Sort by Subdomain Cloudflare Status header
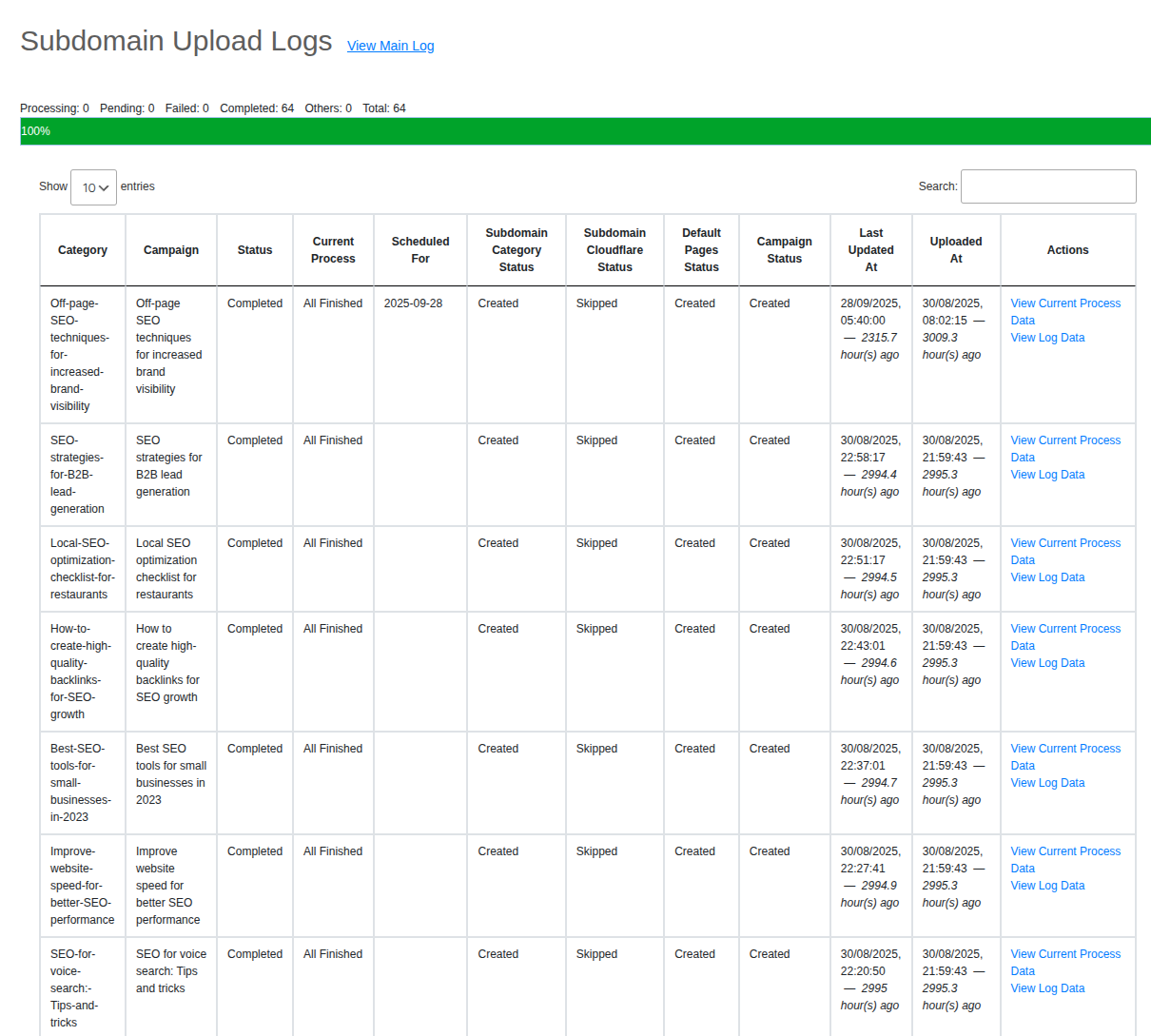 pyautogui.click(x=615, y=250)
